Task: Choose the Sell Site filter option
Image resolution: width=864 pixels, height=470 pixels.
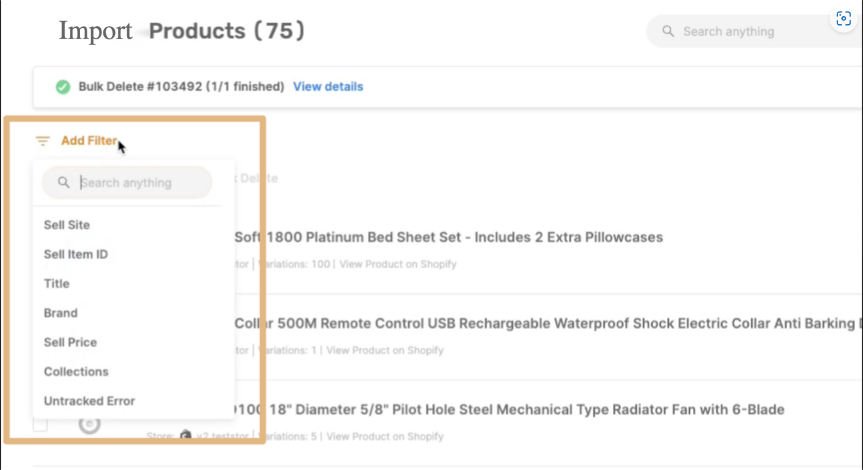Action: pos(67,225)
